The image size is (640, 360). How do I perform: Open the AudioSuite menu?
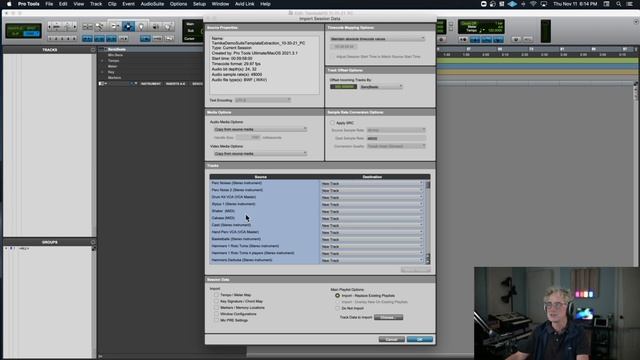pos(152,4)
